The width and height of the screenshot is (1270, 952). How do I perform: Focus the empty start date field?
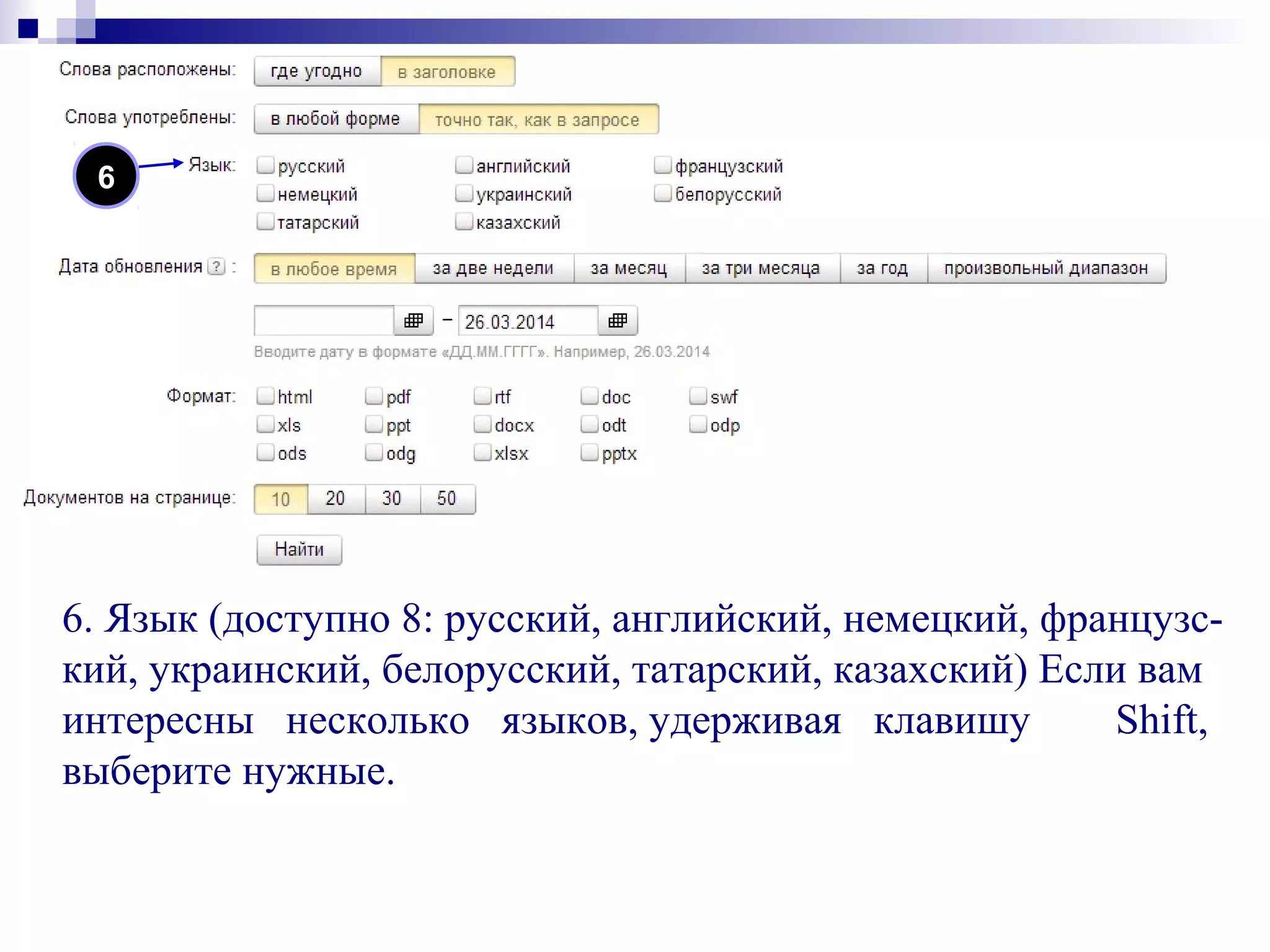pyautogui.click(x=324, y=320)
